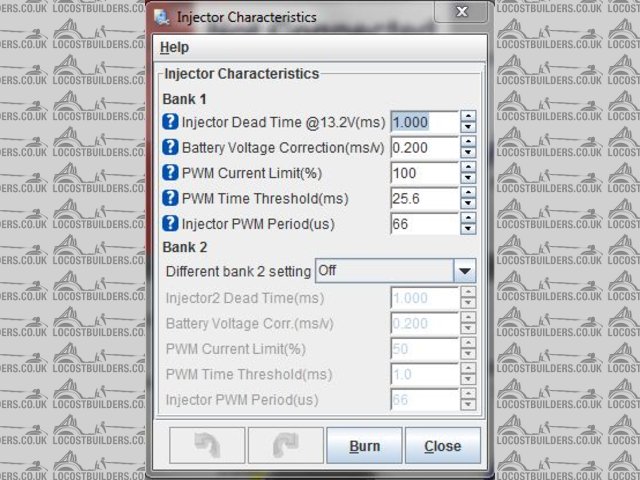This screenshot has width=640, height=480.
Task: Click the Different bank 2 setting label
Action: (238, 271)
